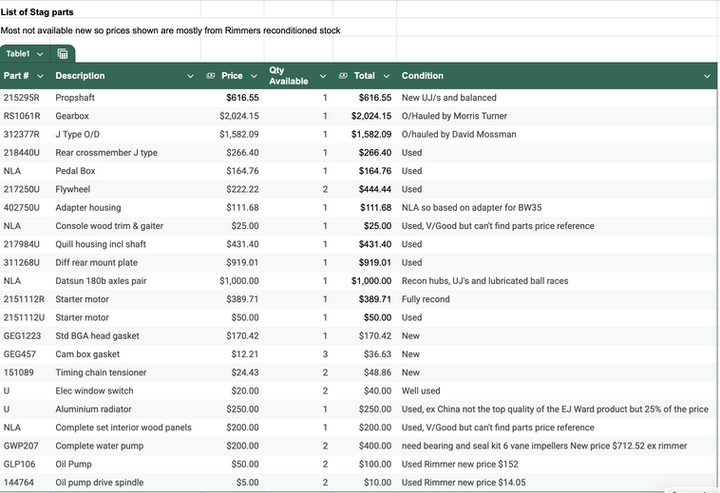This screenshot has width=720, height=493.
Task: Open the Part # column filter arrow
Action: tap(40, 76)
